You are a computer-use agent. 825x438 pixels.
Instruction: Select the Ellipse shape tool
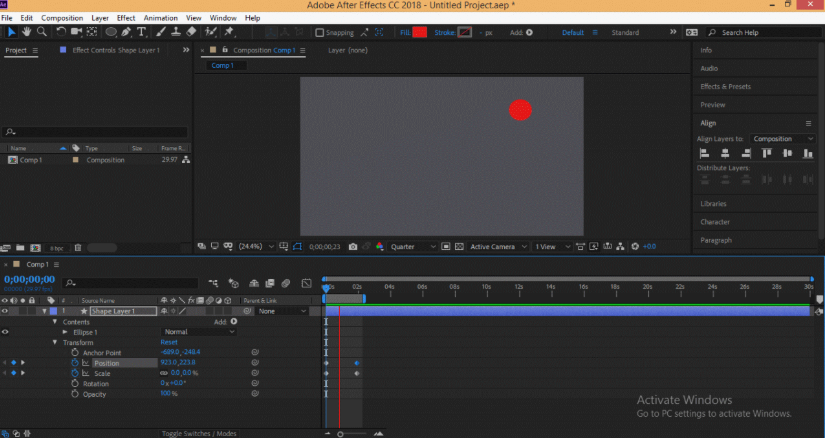[x=111, y=32]
